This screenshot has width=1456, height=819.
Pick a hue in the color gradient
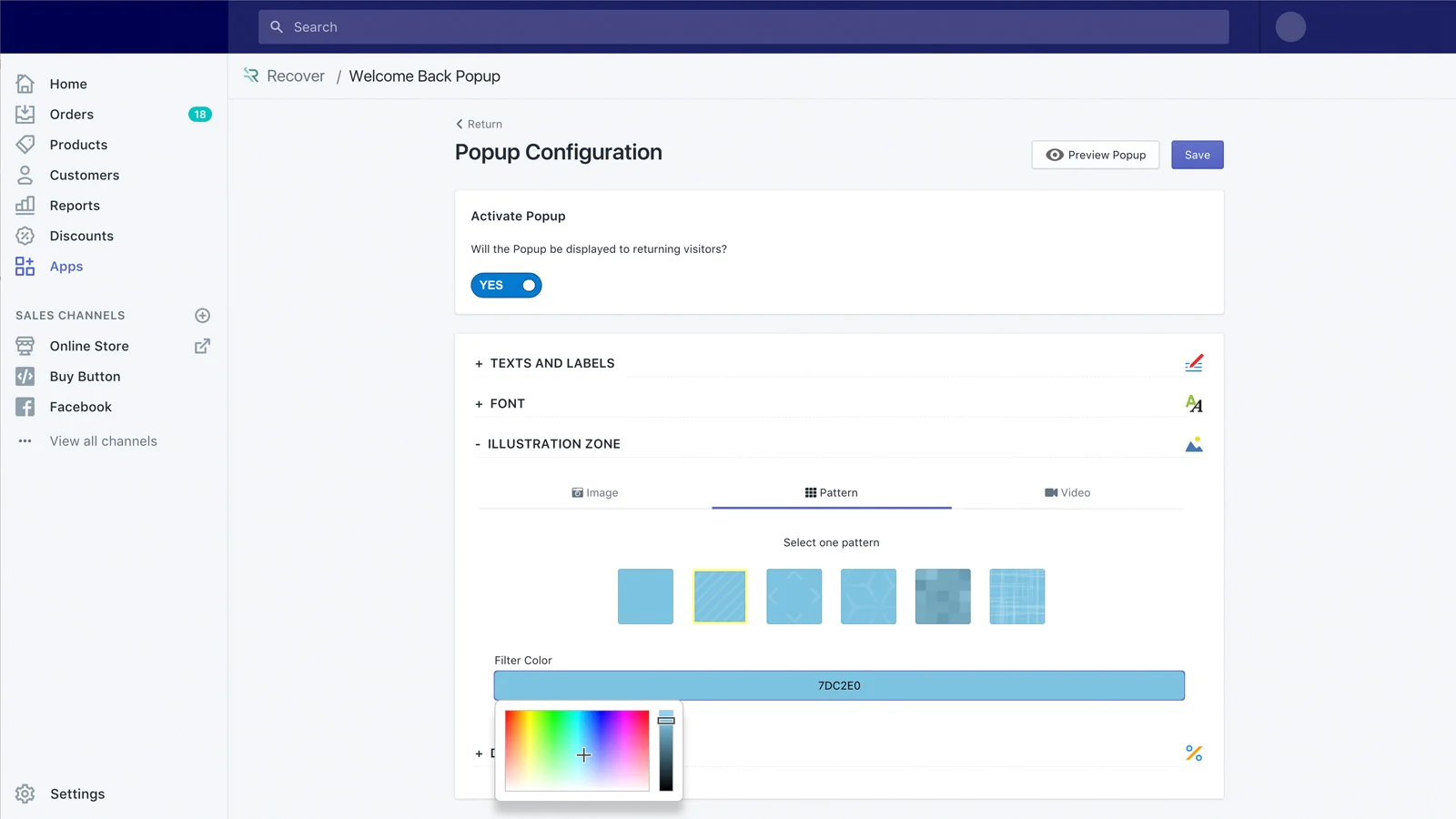tap(577, 751)
